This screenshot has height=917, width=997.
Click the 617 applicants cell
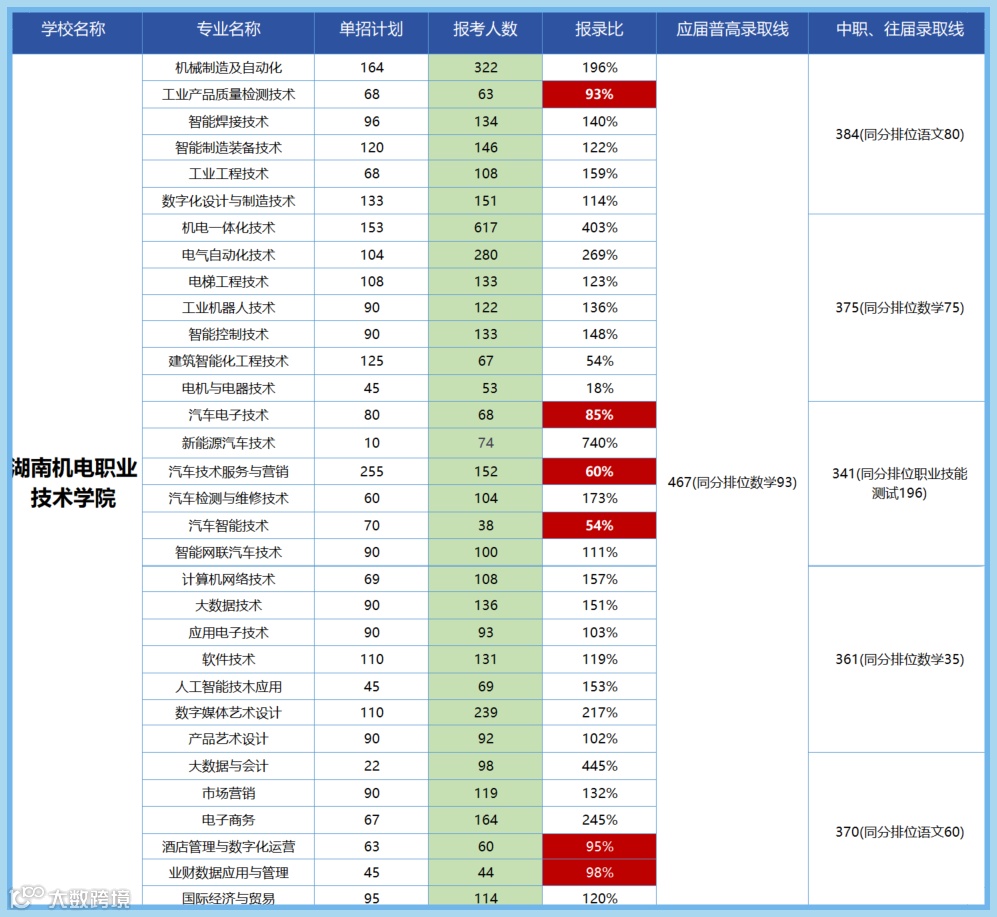(485, 228)
